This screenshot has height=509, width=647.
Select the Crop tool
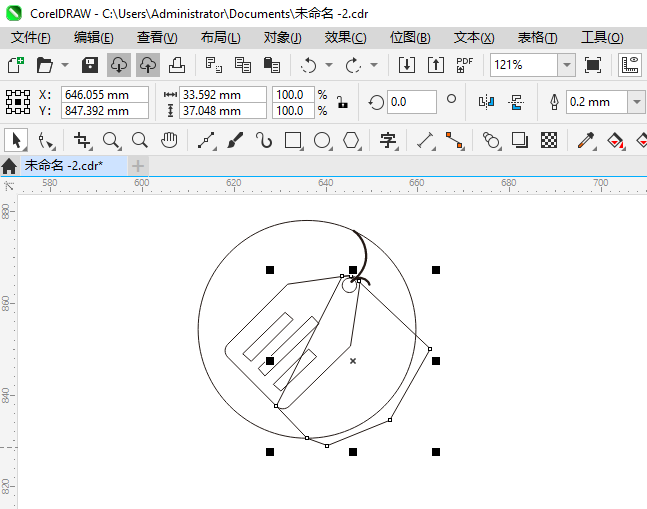pos(82,140)
